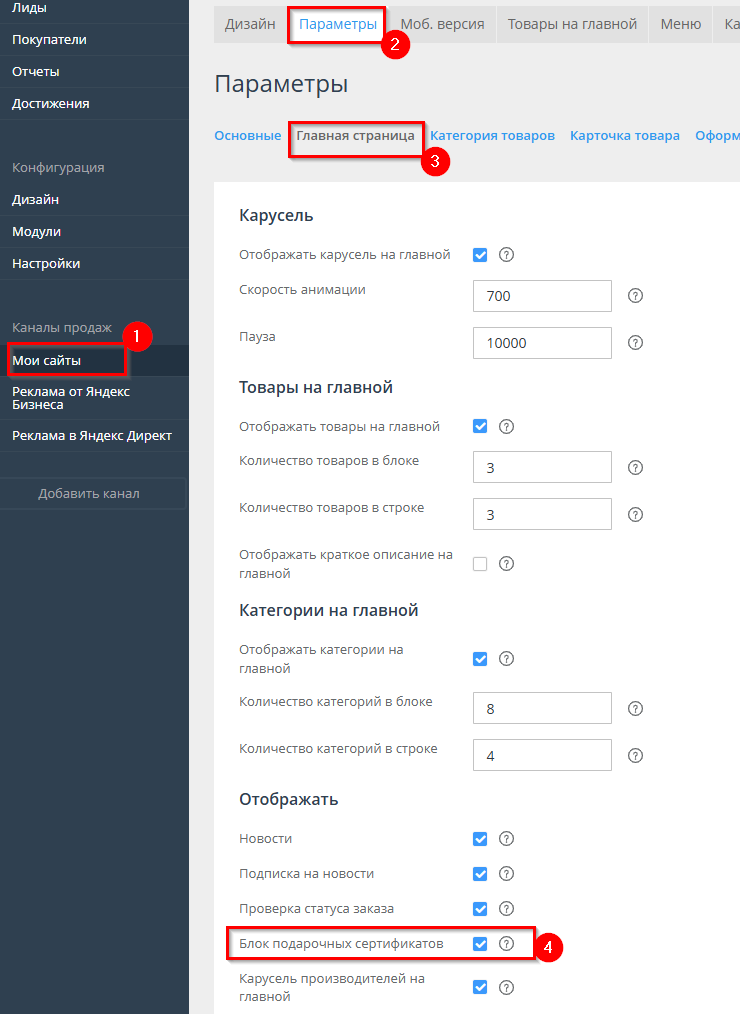
Task: Open help tooltip for Отображать карусель на главной
Action: [x=506, y=255]
